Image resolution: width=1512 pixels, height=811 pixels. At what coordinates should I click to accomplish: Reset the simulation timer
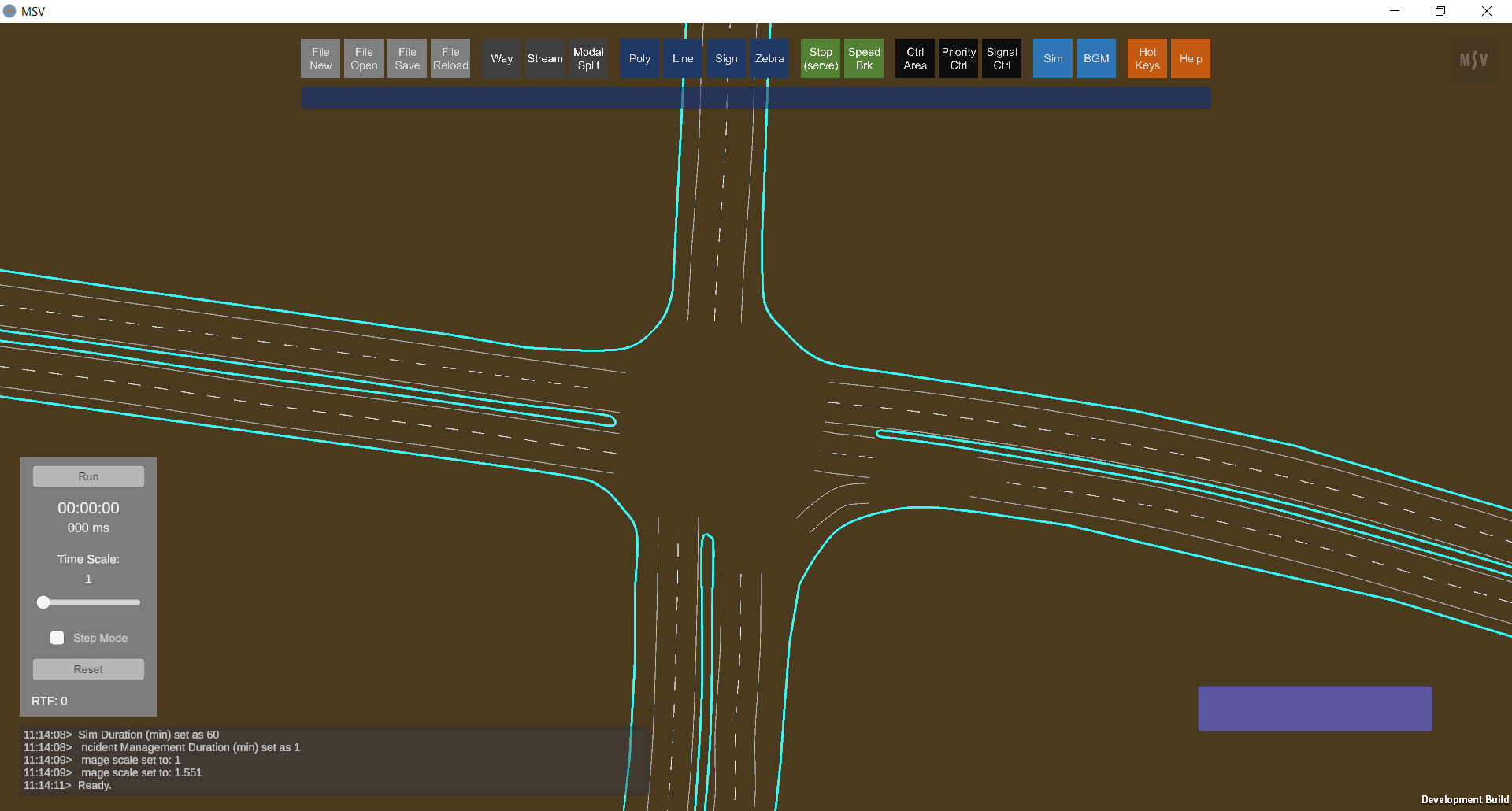coord(88,669)
